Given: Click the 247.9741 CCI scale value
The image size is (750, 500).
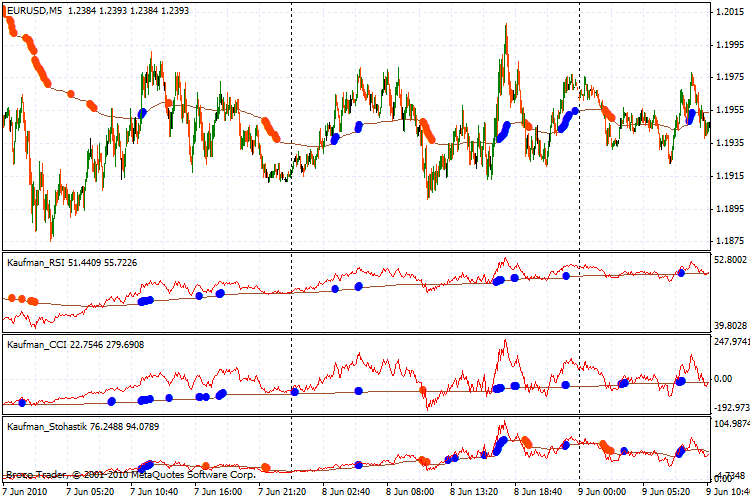Looking at the screenshot, I should coord(729,342).
